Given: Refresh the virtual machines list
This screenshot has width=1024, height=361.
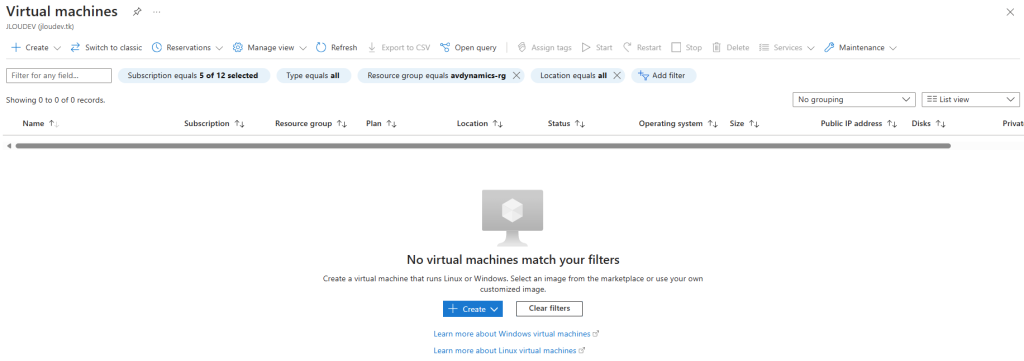Looking at the screenshot, I should coord(337,48).
